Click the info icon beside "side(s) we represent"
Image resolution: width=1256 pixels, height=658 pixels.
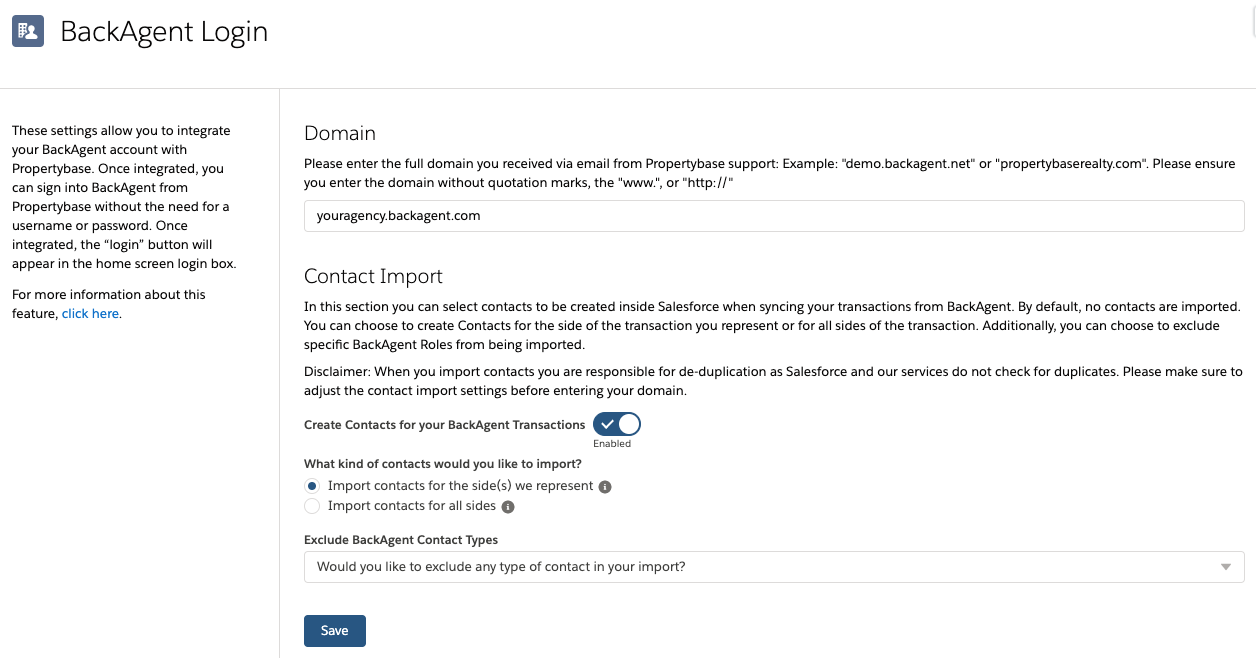click(607, 486)
